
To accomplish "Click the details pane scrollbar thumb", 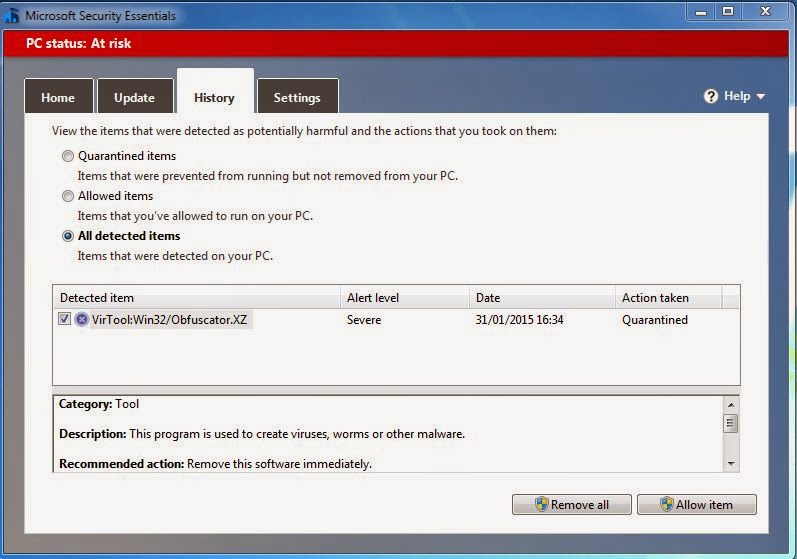I will click(x=731, y=423).
